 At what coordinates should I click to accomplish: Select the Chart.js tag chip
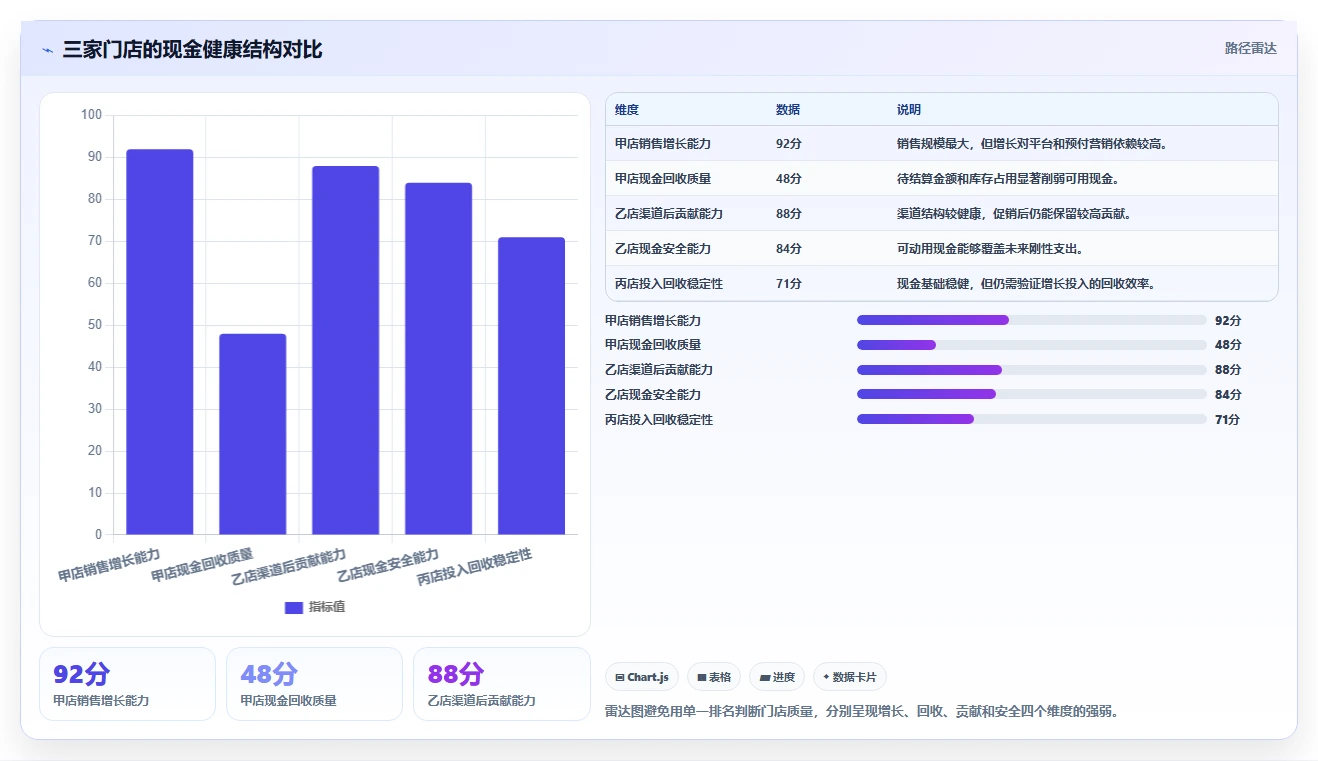tap(642, 677)
